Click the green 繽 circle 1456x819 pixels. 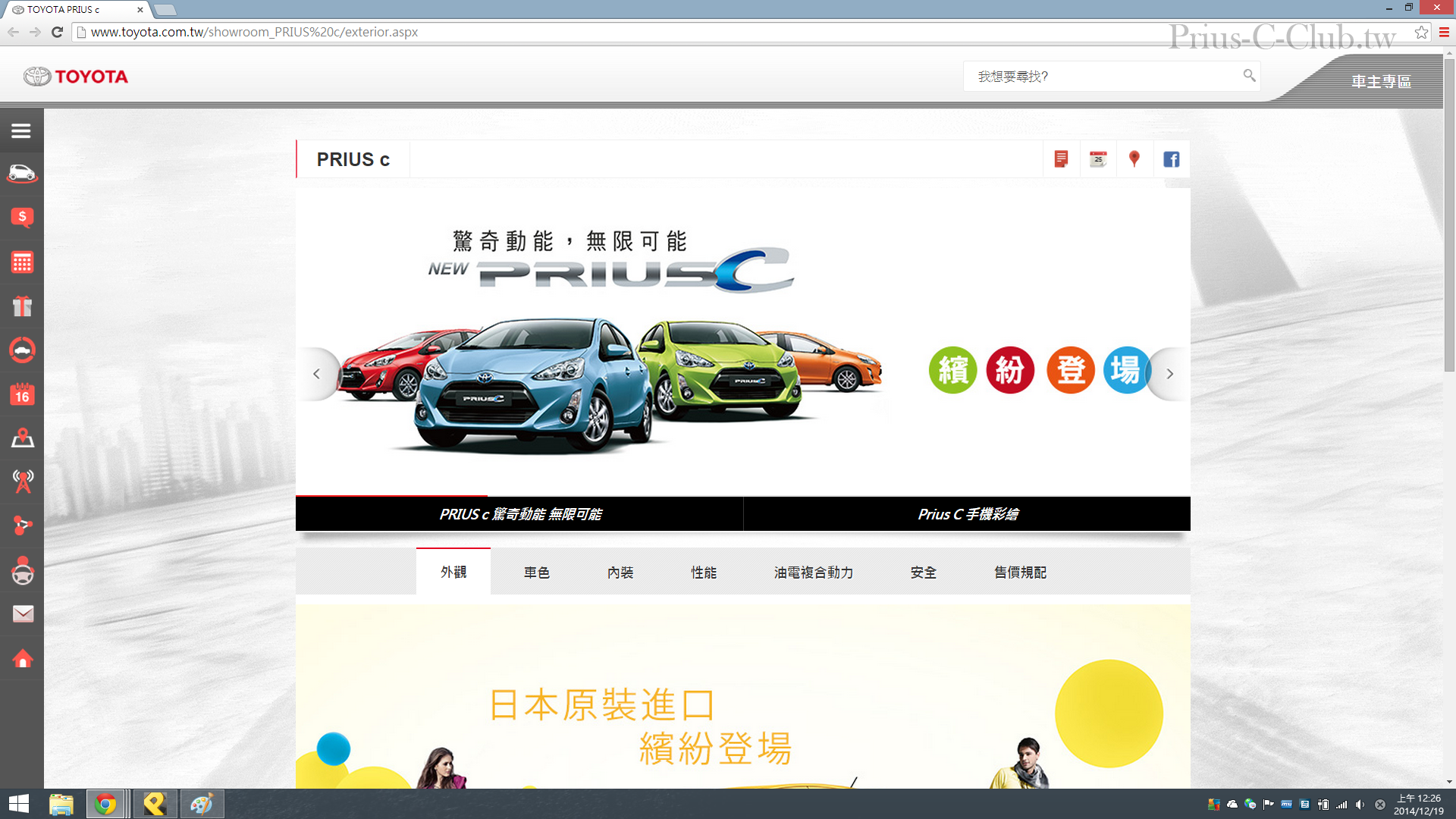tap(952, 370)
